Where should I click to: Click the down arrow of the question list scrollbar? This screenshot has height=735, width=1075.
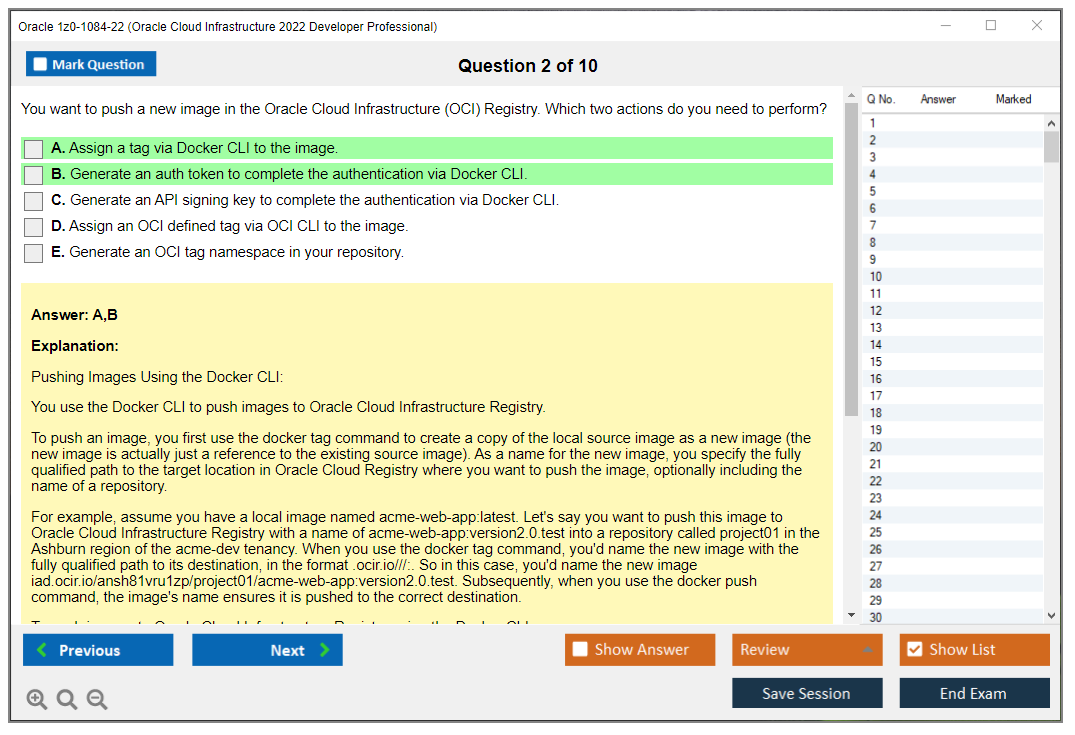[1051, 615]
